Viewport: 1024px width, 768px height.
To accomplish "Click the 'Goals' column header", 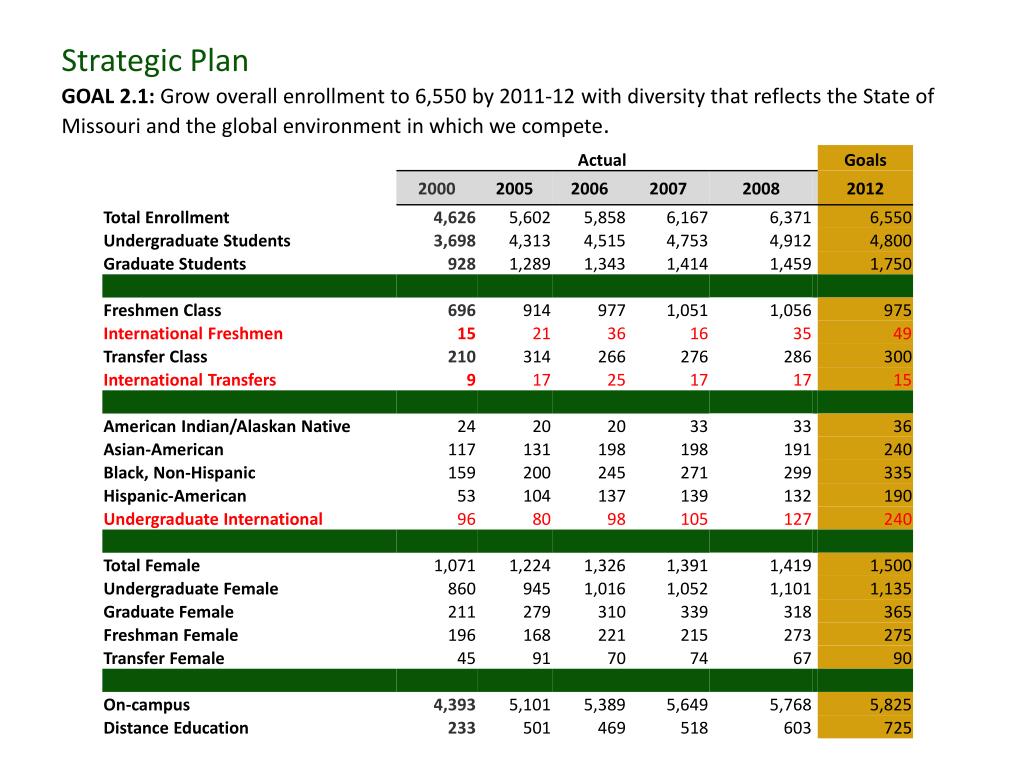I will click(x=865, y=160).
